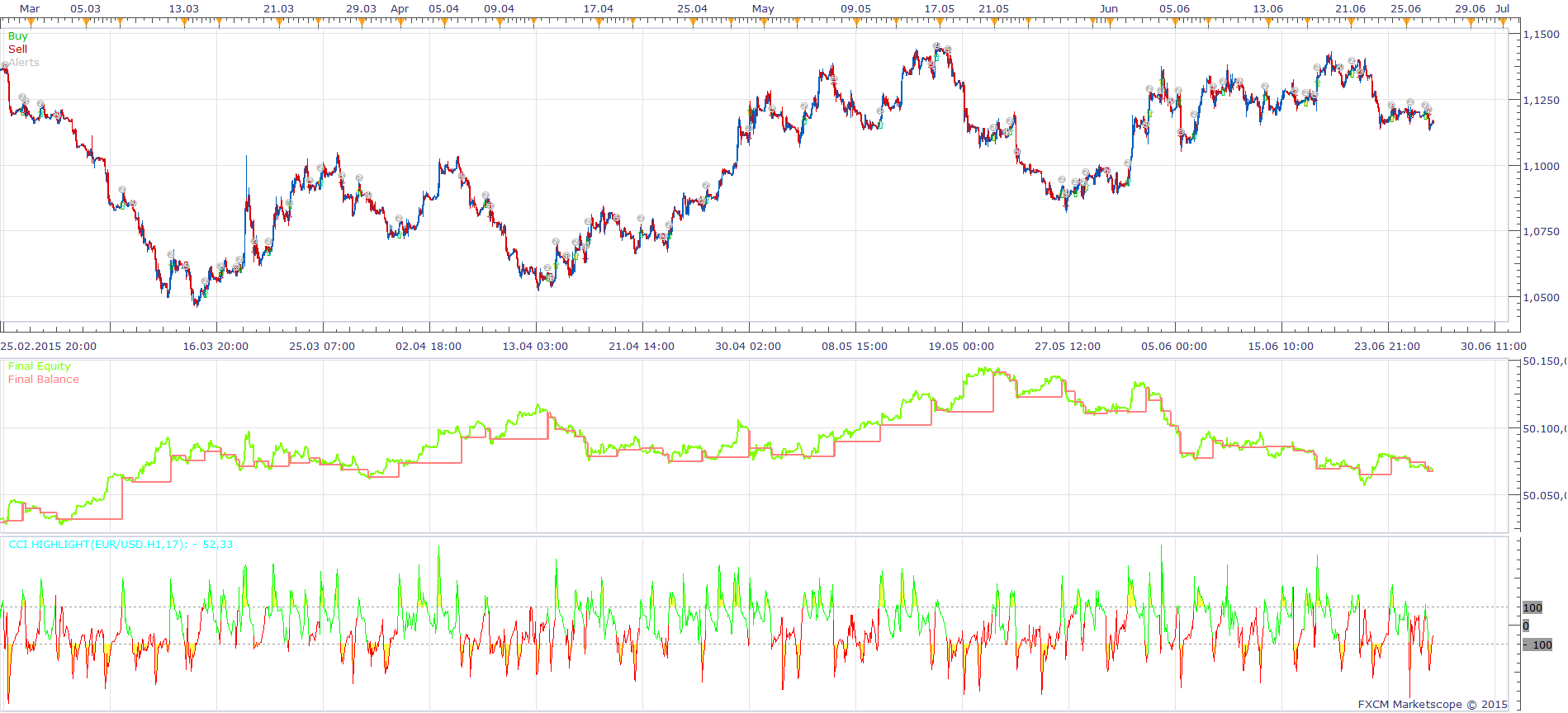Click the 21.03 date on top timeline

pyautogui.click(x=279, y=9)
